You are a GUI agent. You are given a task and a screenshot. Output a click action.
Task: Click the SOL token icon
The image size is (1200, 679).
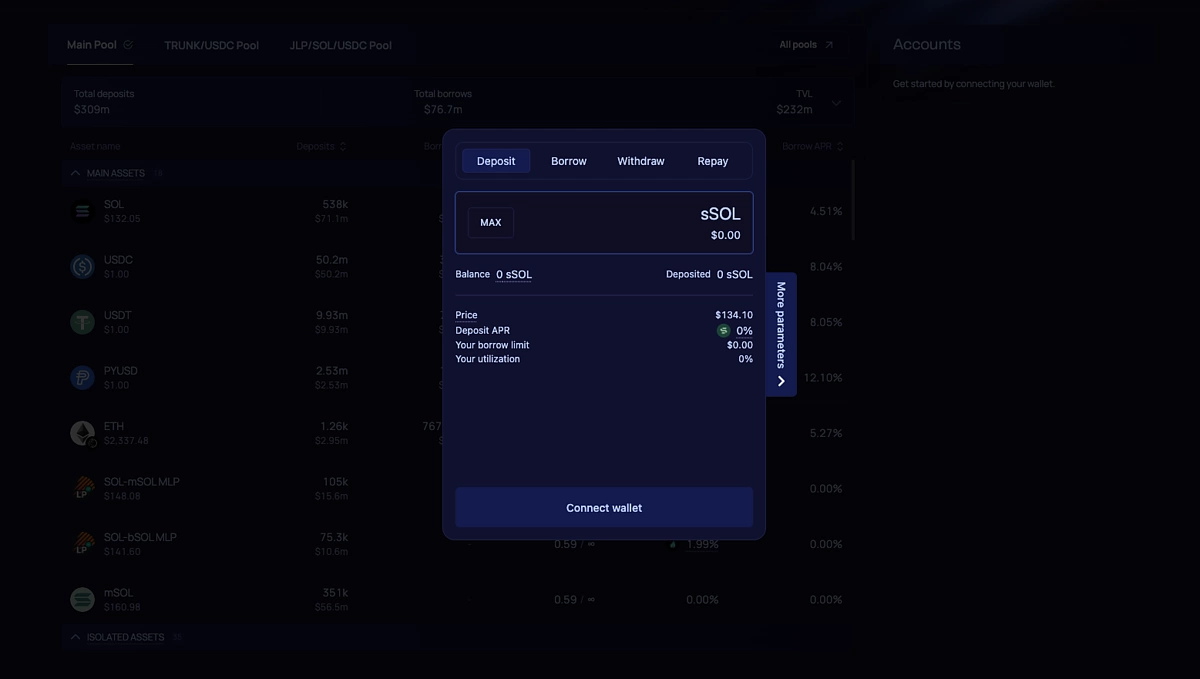(82, 210)
